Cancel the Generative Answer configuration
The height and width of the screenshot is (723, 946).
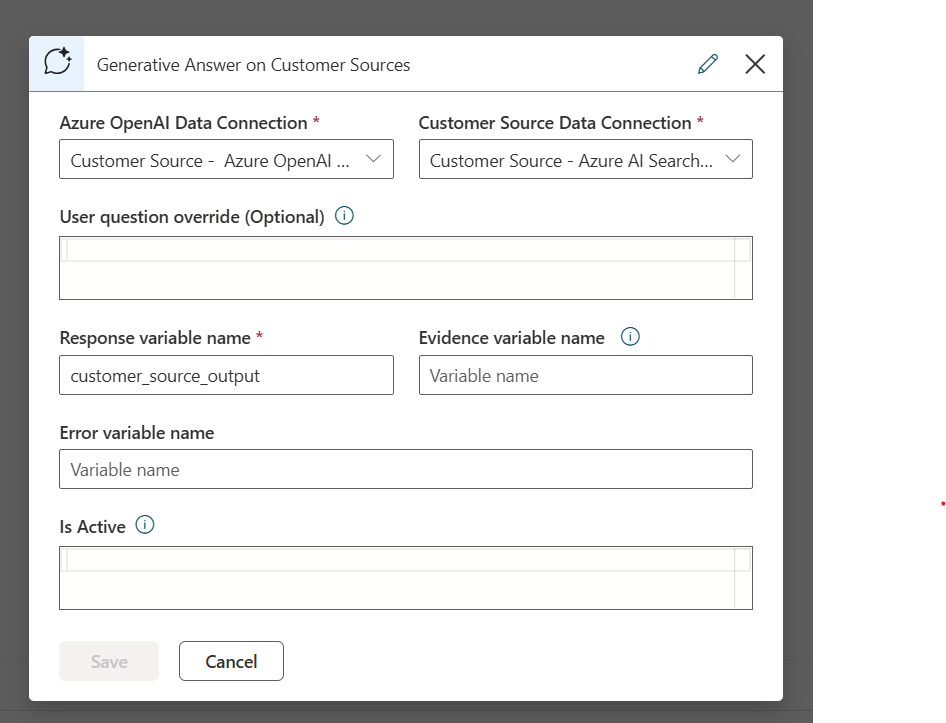231,661
